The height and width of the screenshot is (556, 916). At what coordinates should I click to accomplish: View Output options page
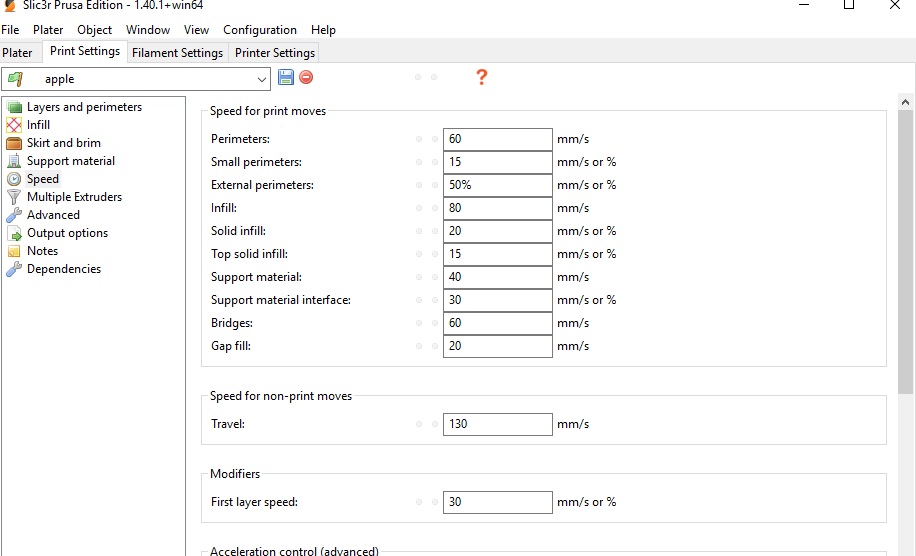point(67,233)
